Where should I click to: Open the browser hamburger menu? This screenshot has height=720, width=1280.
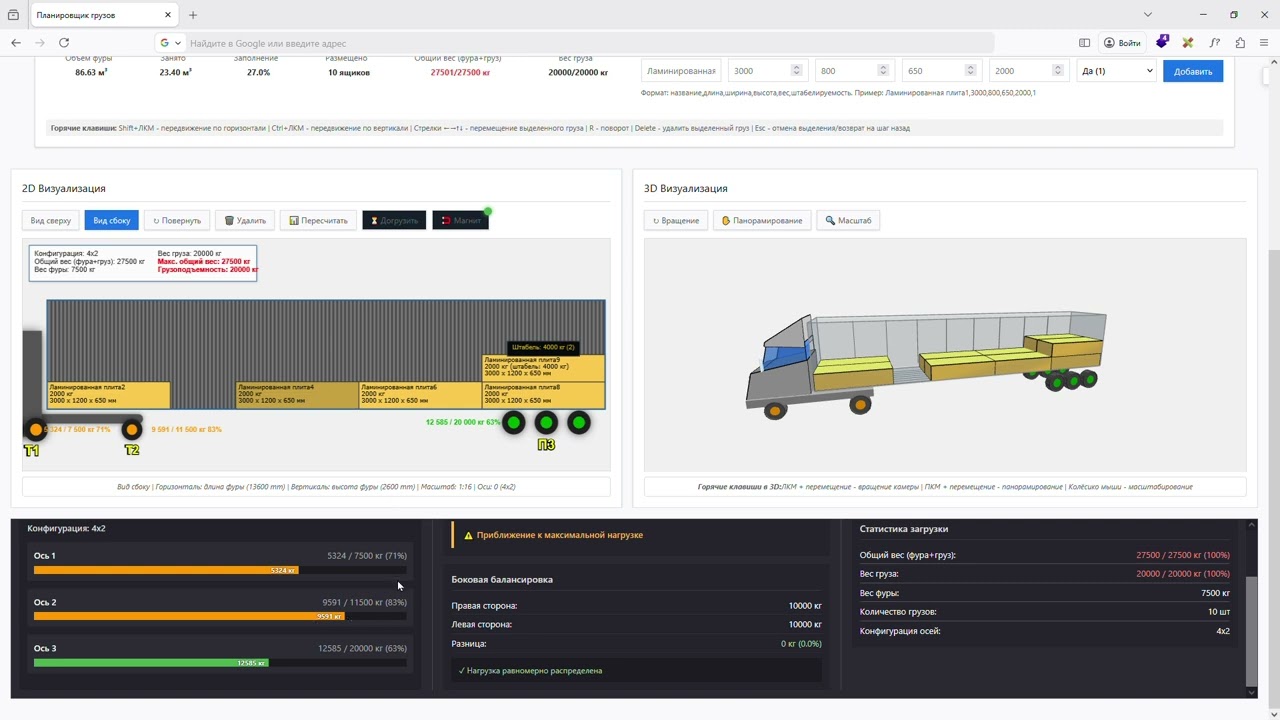click(1265, 43)
